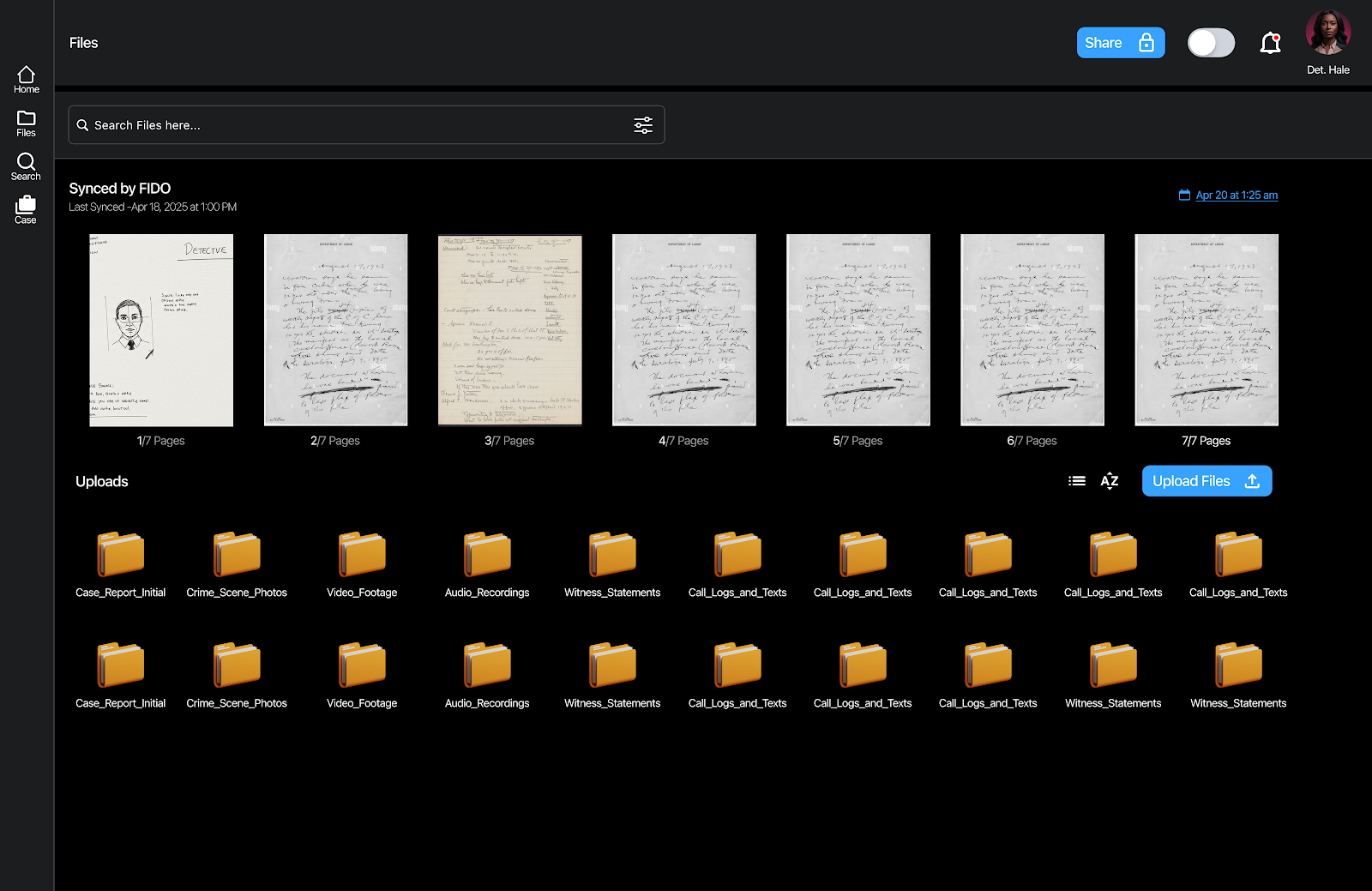Open the 2/7 Pages document thumbnail

tap(335, 330)
